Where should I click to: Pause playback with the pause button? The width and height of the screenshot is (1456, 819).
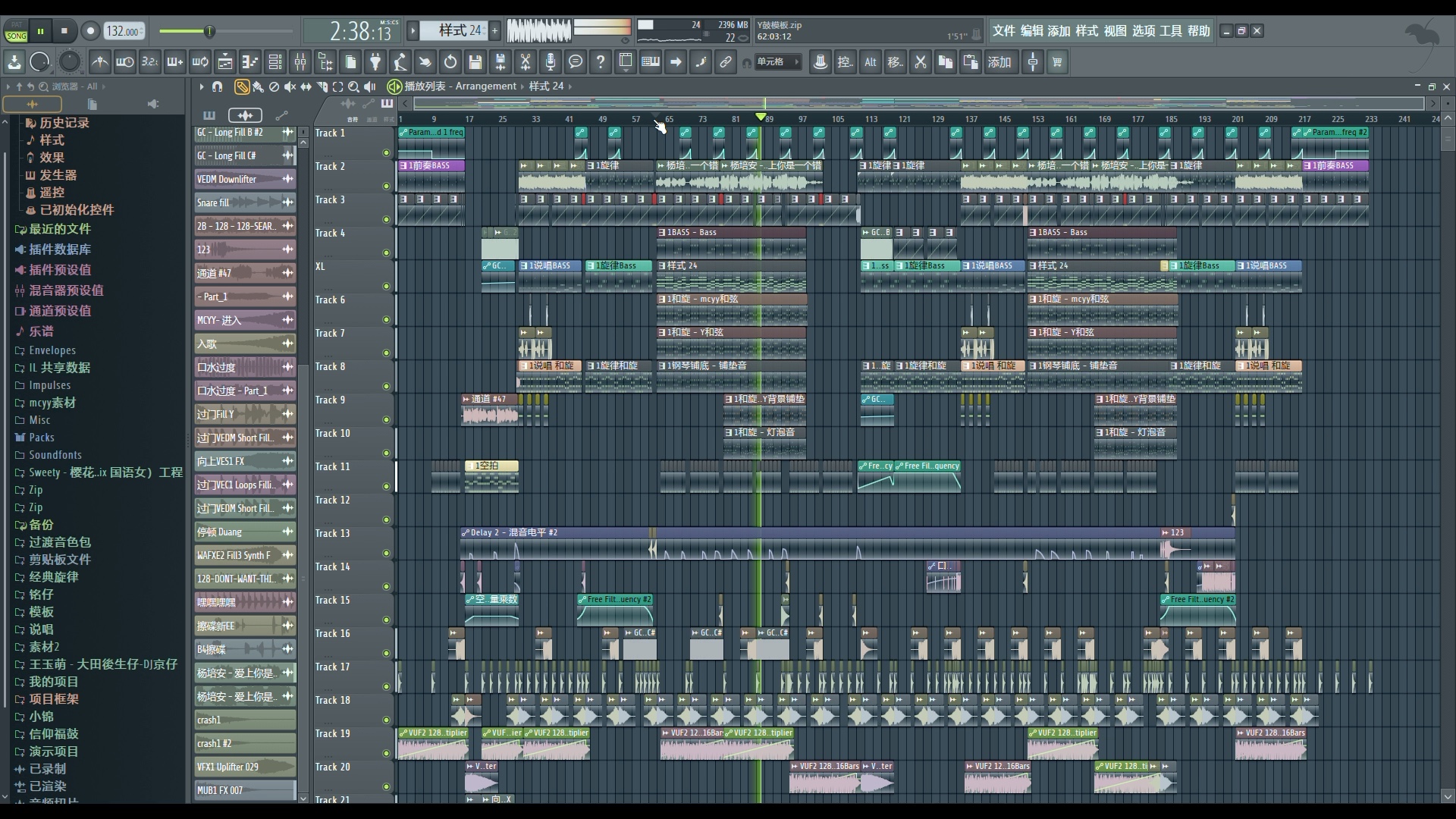(40, 31)
